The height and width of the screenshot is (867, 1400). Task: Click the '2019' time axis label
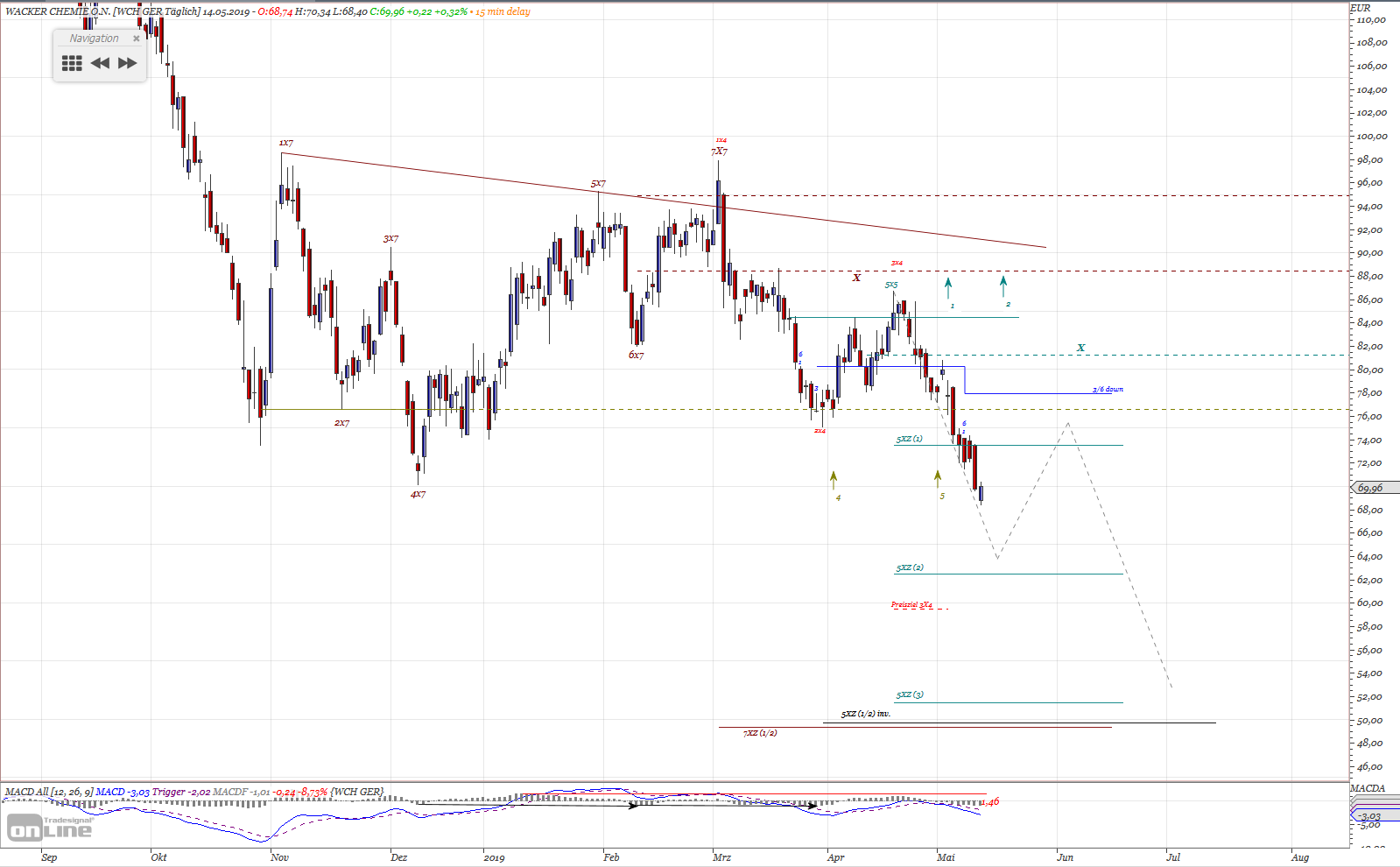click(x=494, y=857)
